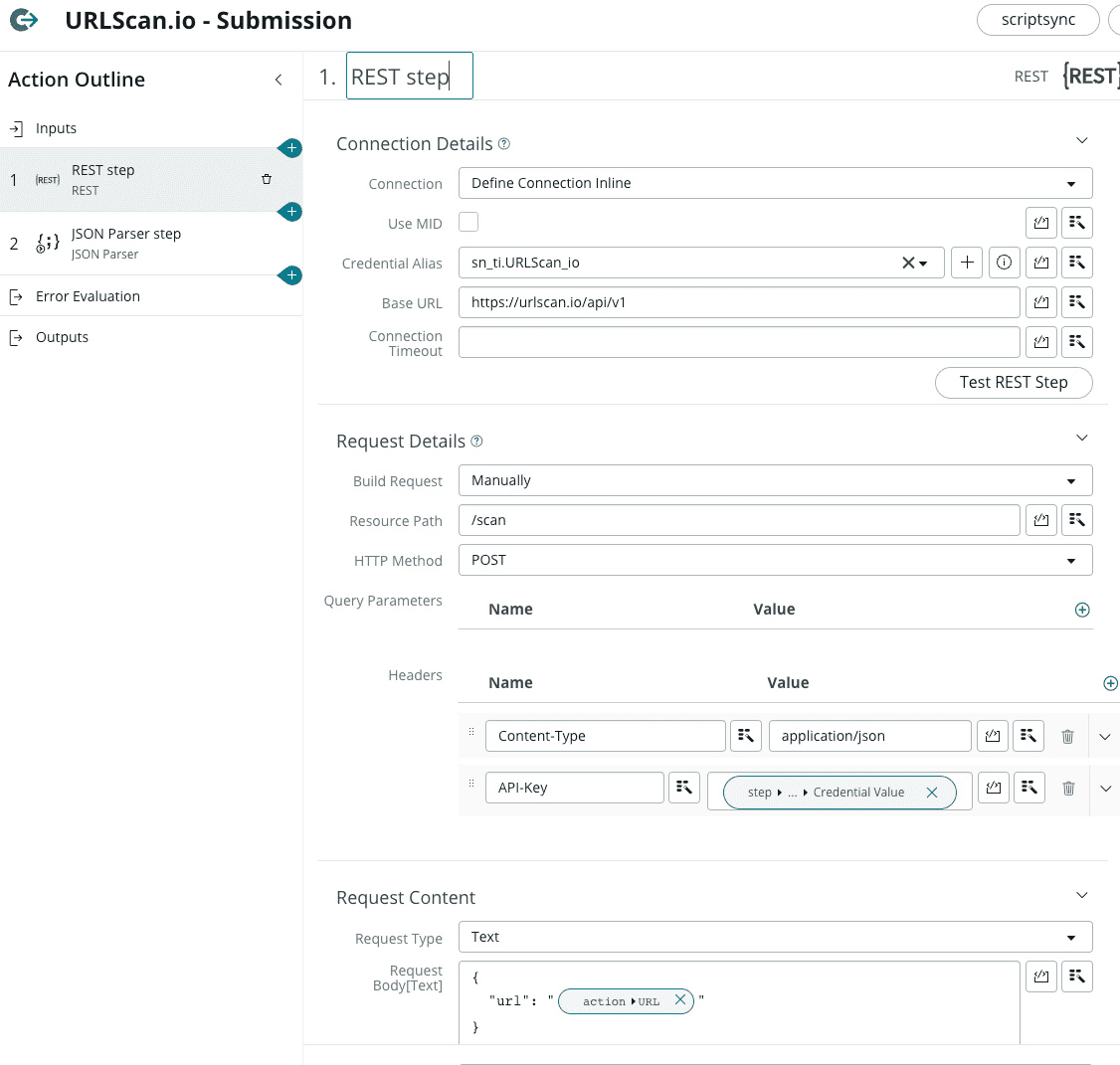
Task: Delete the API-Key header row
Action: 1068,788
